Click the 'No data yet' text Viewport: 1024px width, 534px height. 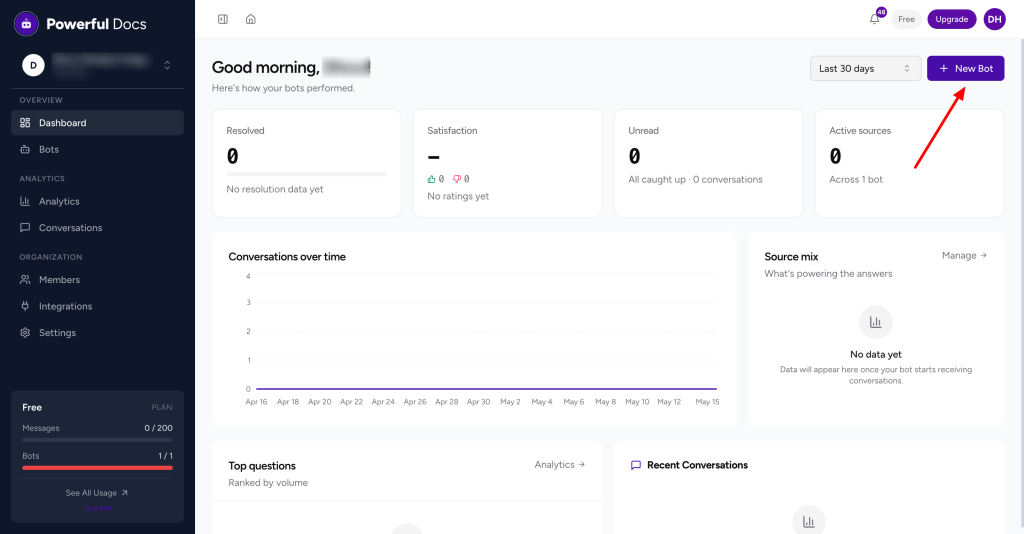click(876, 354)
